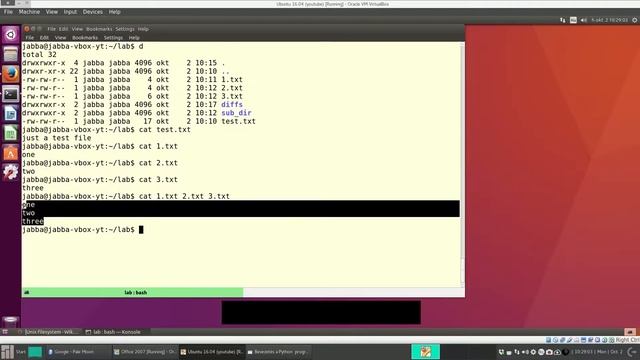Click 'test.txt' in the ls listing

tap(238, 121)
